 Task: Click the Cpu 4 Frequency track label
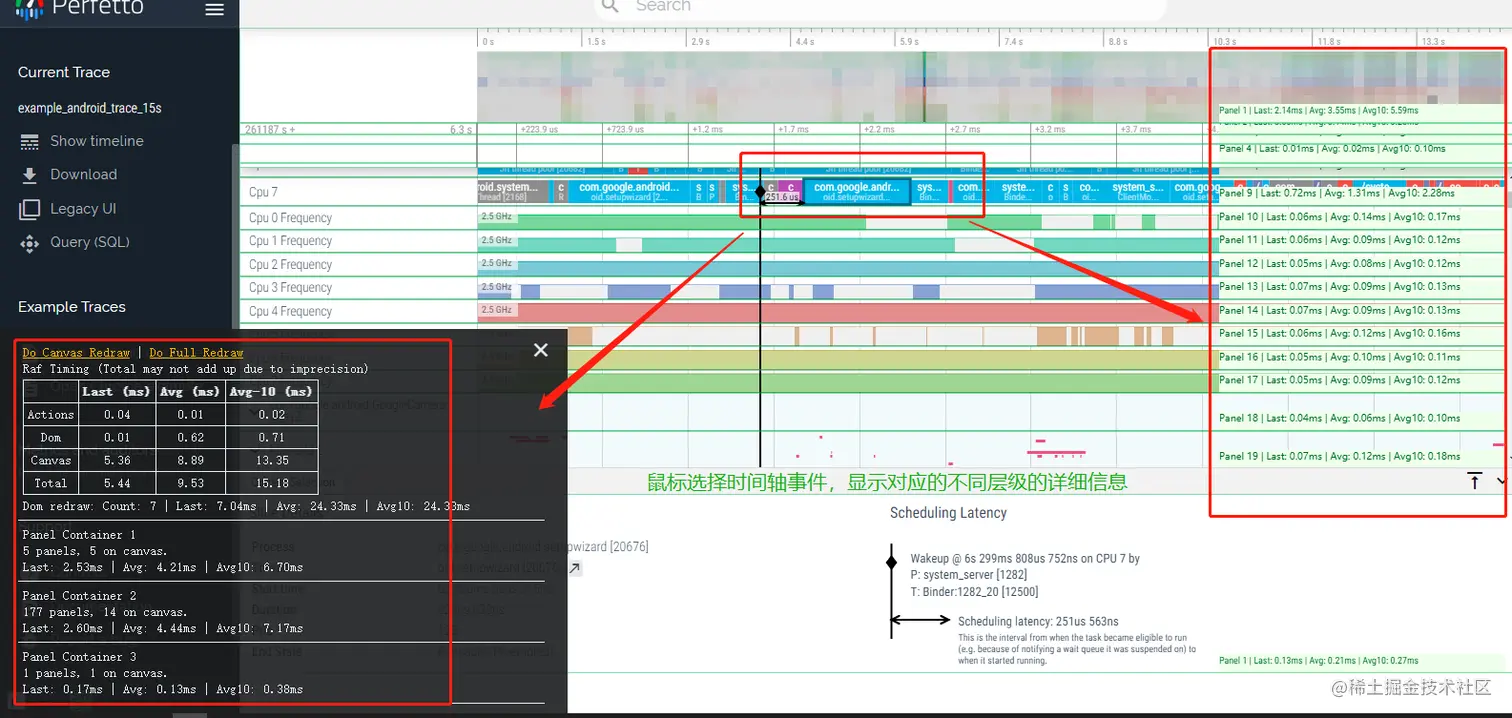[x=290, y=312]
